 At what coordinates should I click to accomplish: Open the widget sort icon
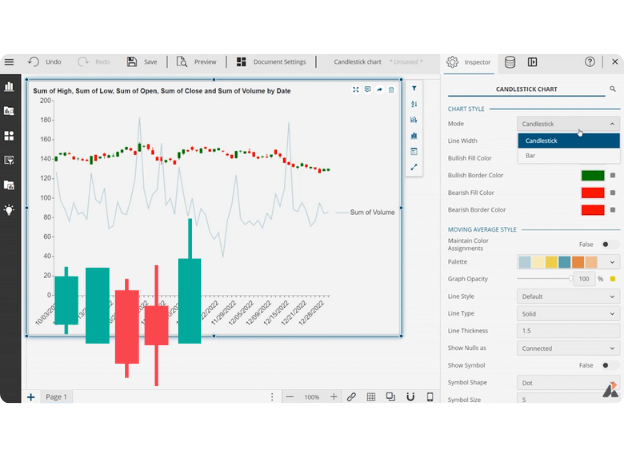414,104
